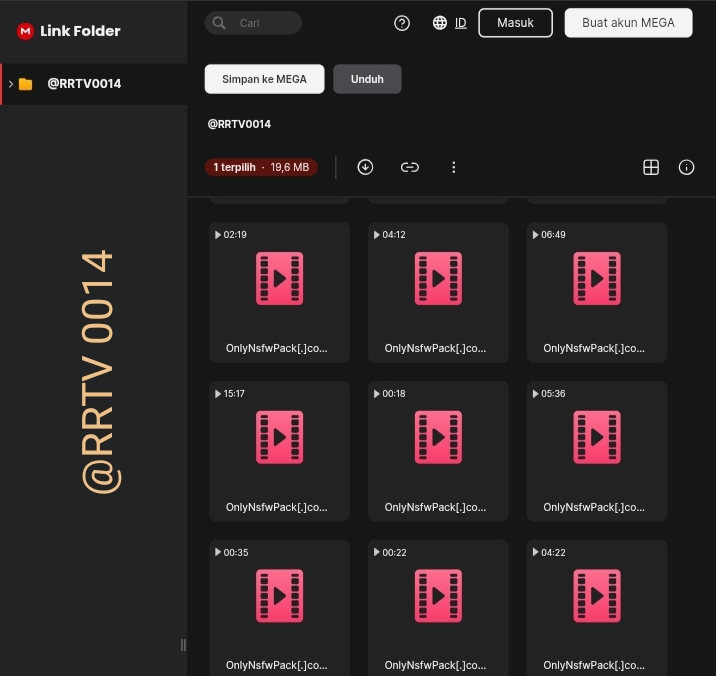Screen dimensions: 716x676
Task: Click the 15:17 duration label
Action: 234,394
